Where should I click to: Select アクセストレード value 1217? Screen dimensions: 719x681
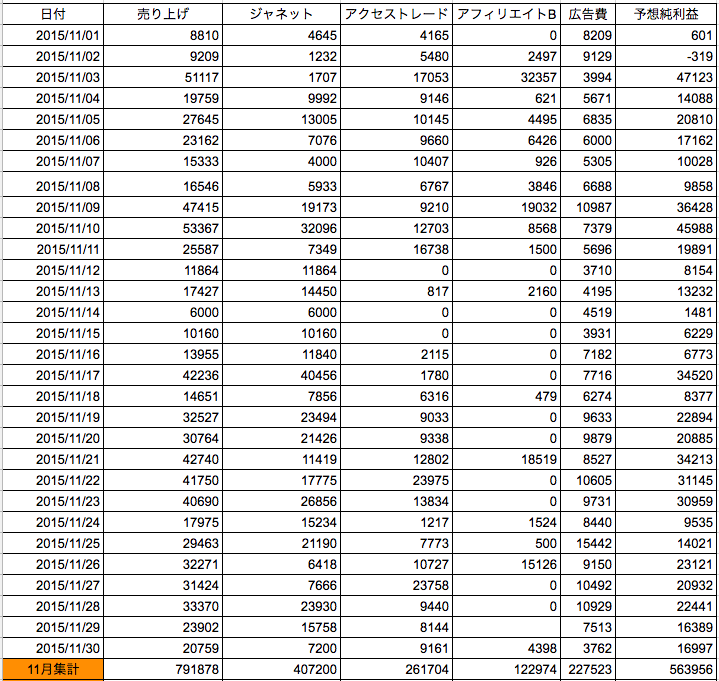click(x=396, y=523)
